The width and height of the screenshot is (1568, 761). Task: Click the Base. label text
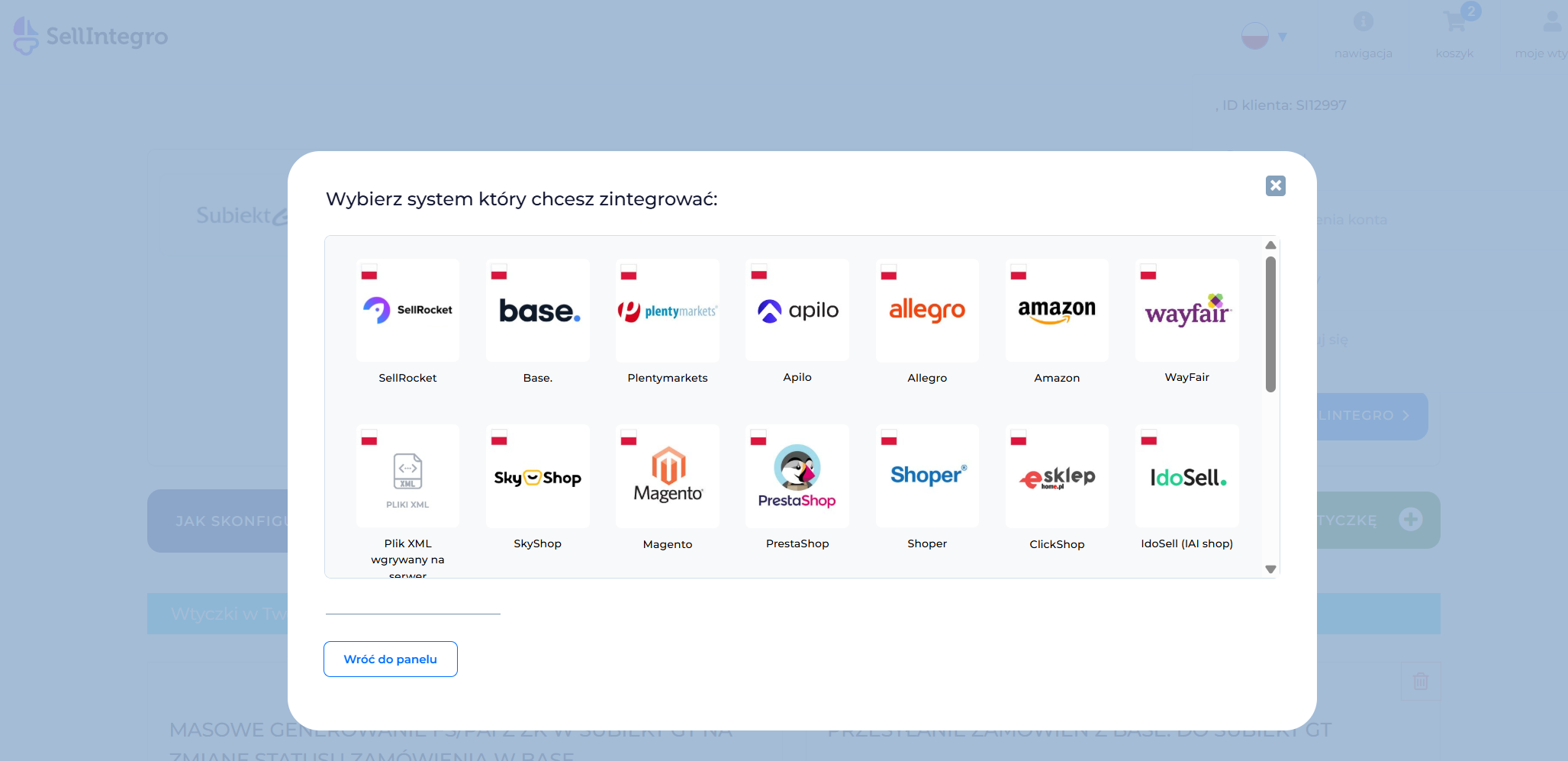click(538, 378)
